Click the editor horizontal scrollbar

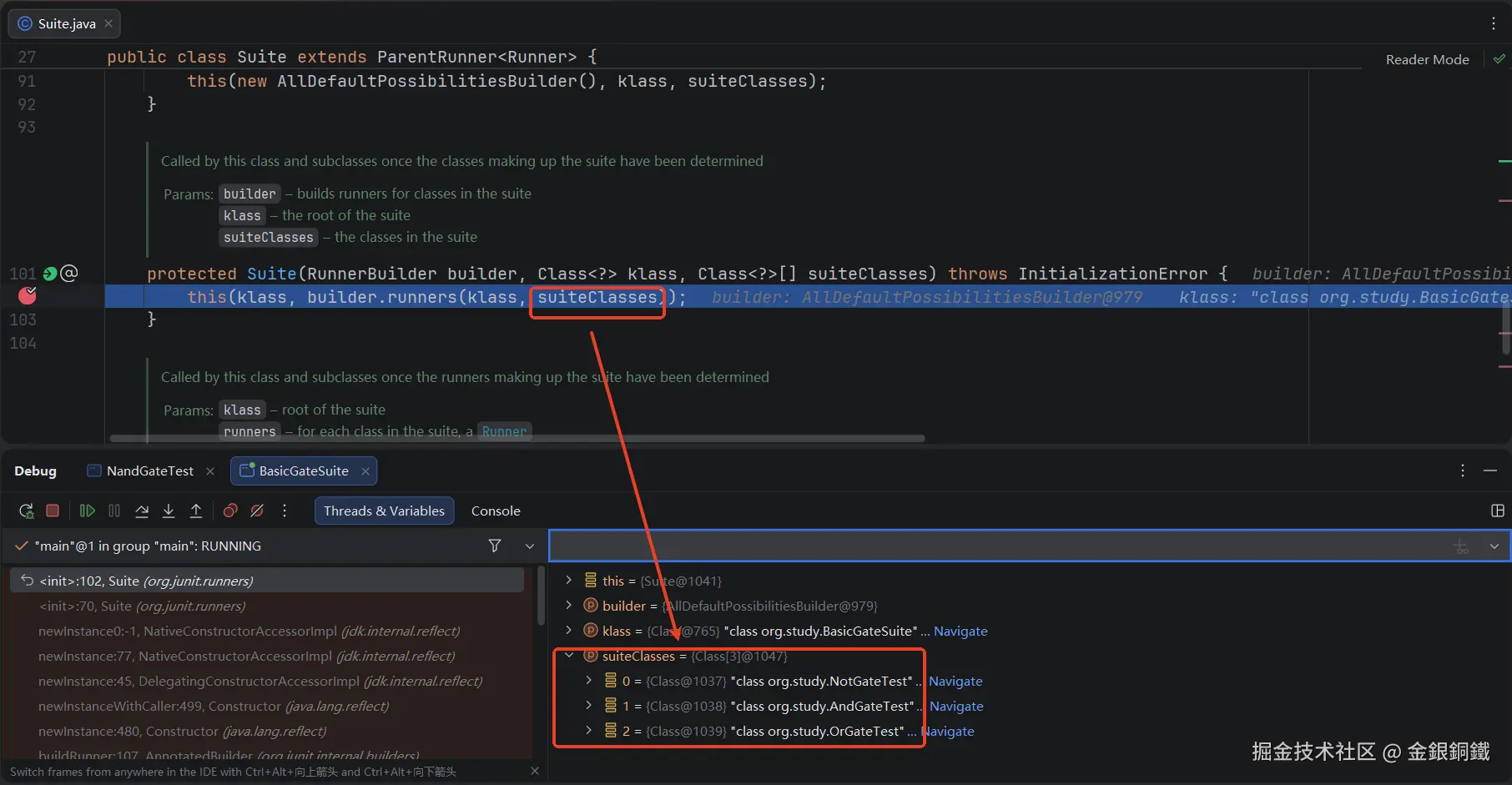point(517,438)
